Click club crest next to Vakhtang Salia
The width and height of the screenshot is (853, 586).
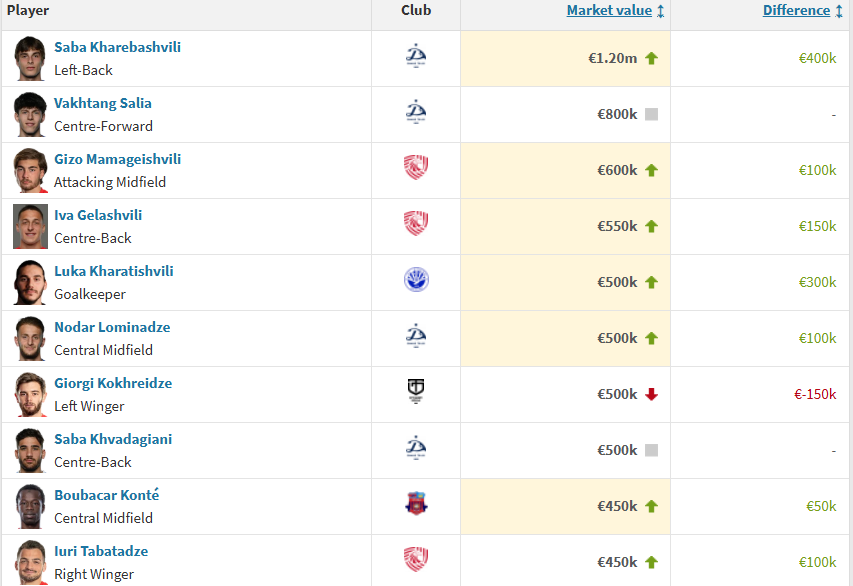[416, 112]
